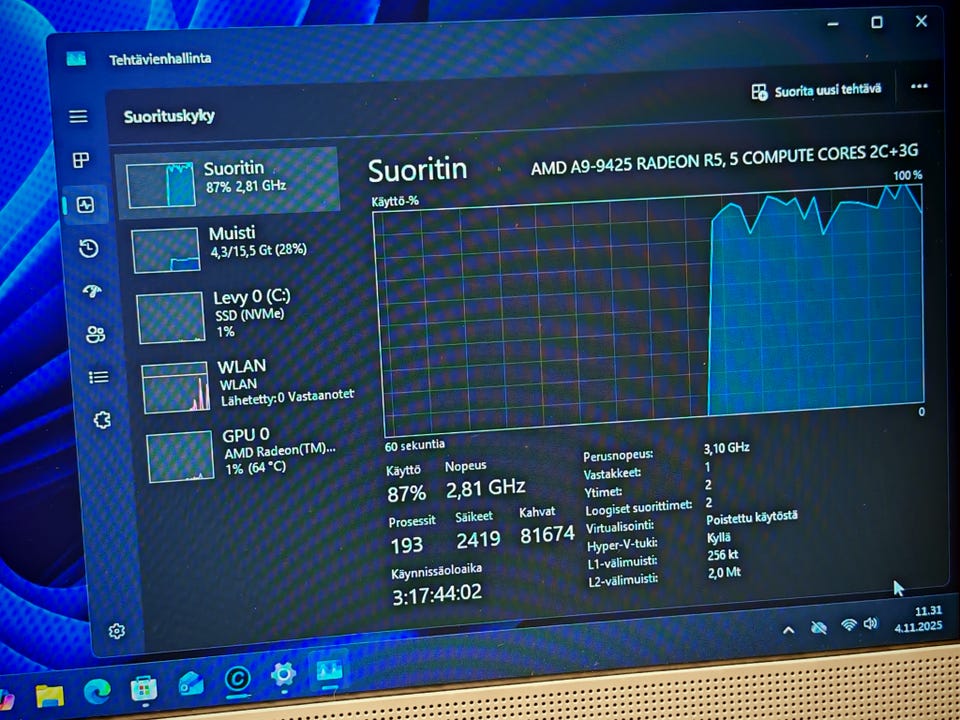Click the cloud sync tray icon
960x720 pixels.
(x=819, y=627)
